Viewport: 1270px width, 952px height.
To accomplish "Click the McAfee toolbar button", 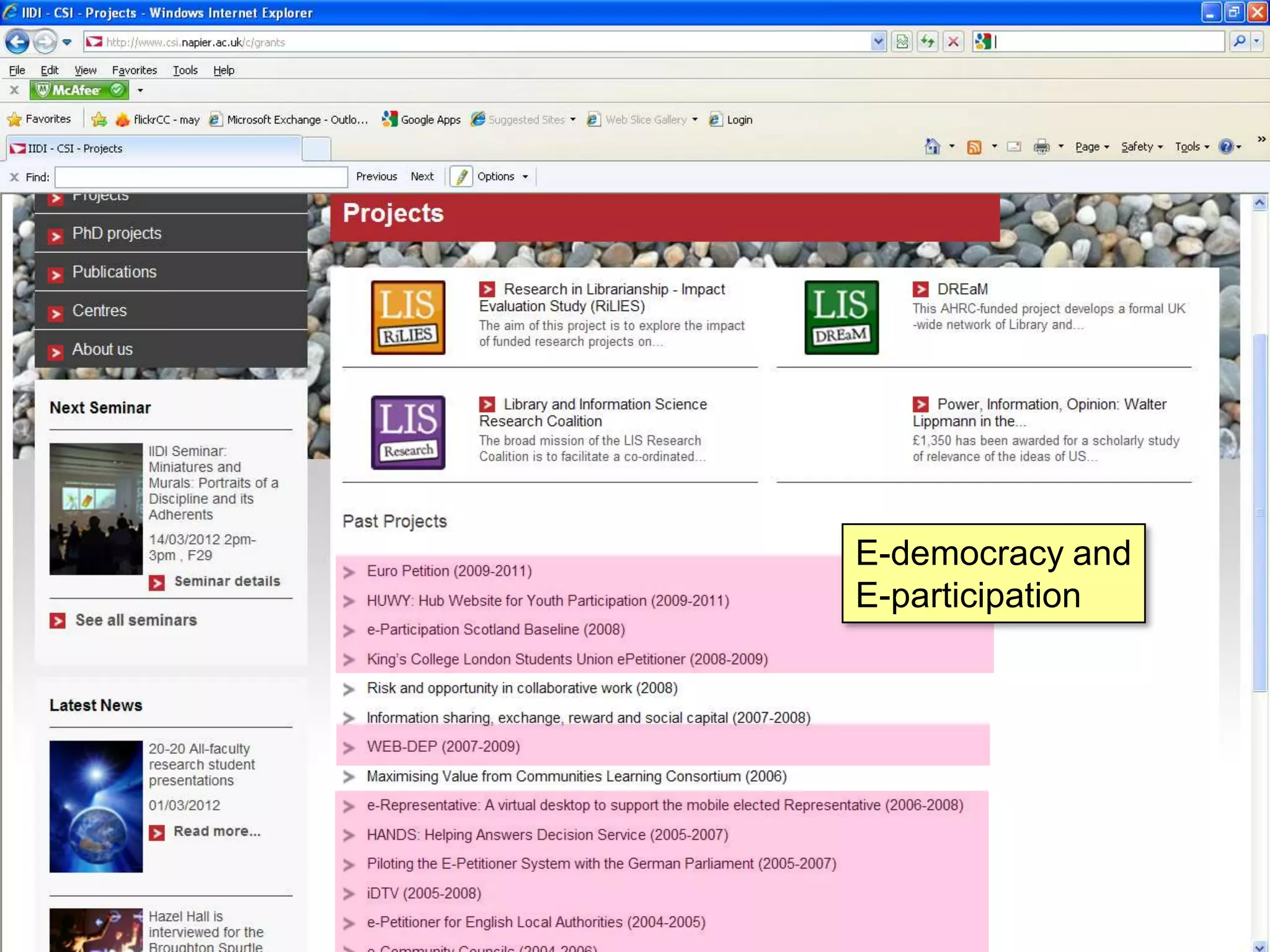I will coord(79,90).
